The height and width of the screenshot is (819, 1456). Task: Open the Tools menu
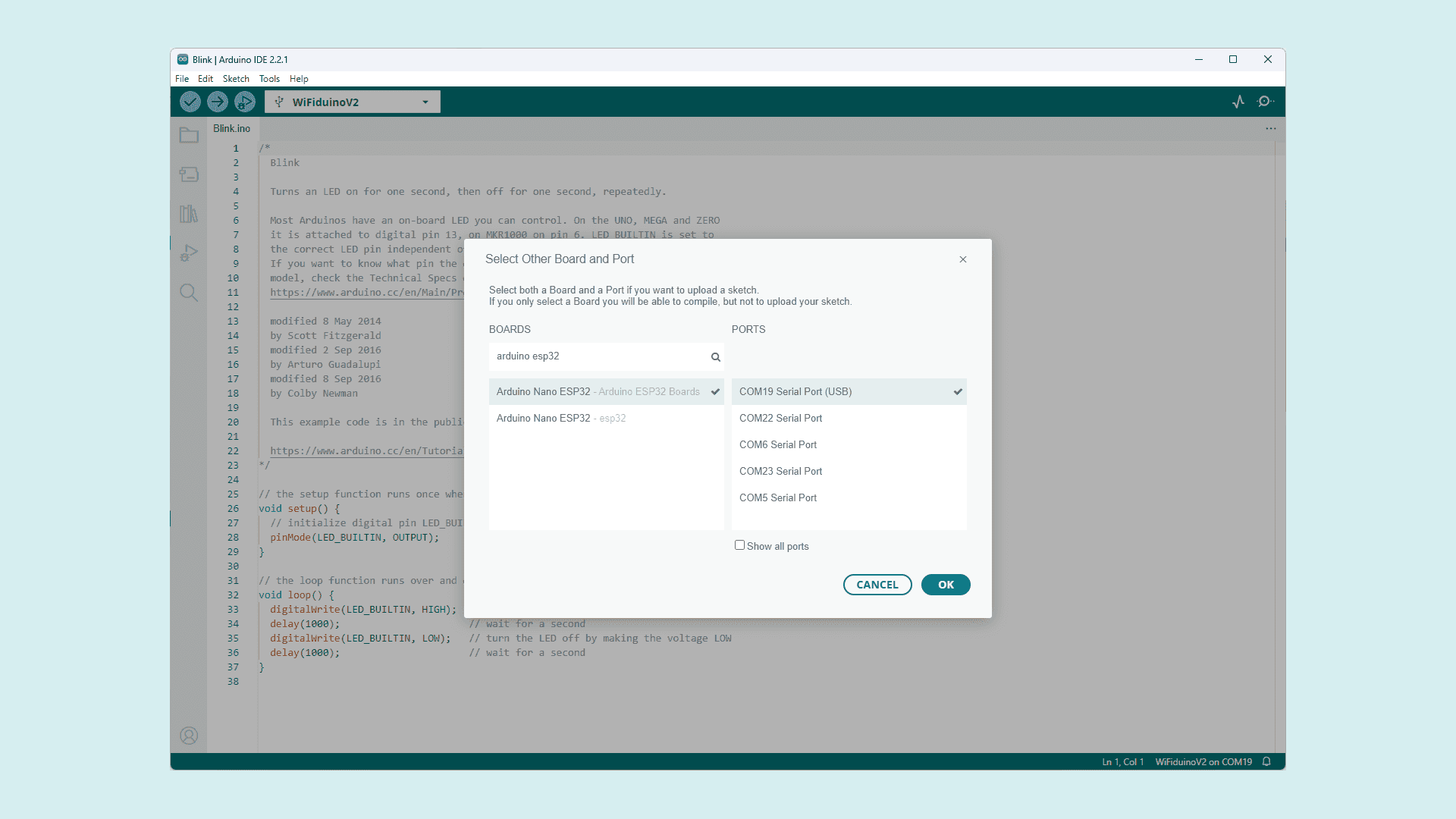[x=269, y=79]
